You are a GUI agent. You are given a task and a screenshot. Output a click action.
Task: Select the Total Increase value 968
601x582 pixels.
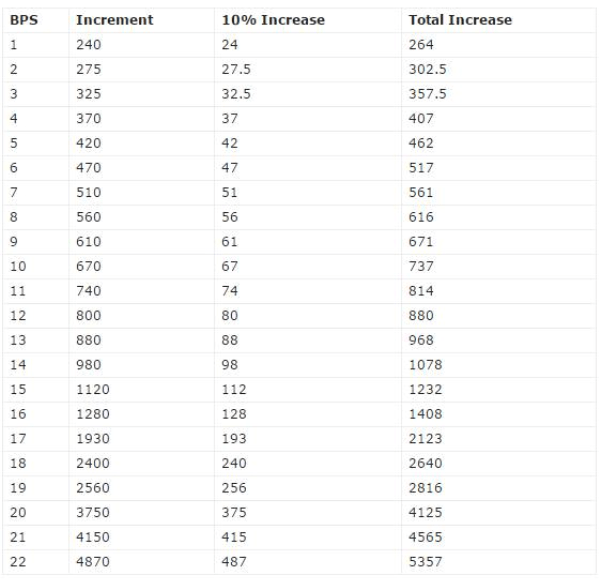(x=421, y=340)
